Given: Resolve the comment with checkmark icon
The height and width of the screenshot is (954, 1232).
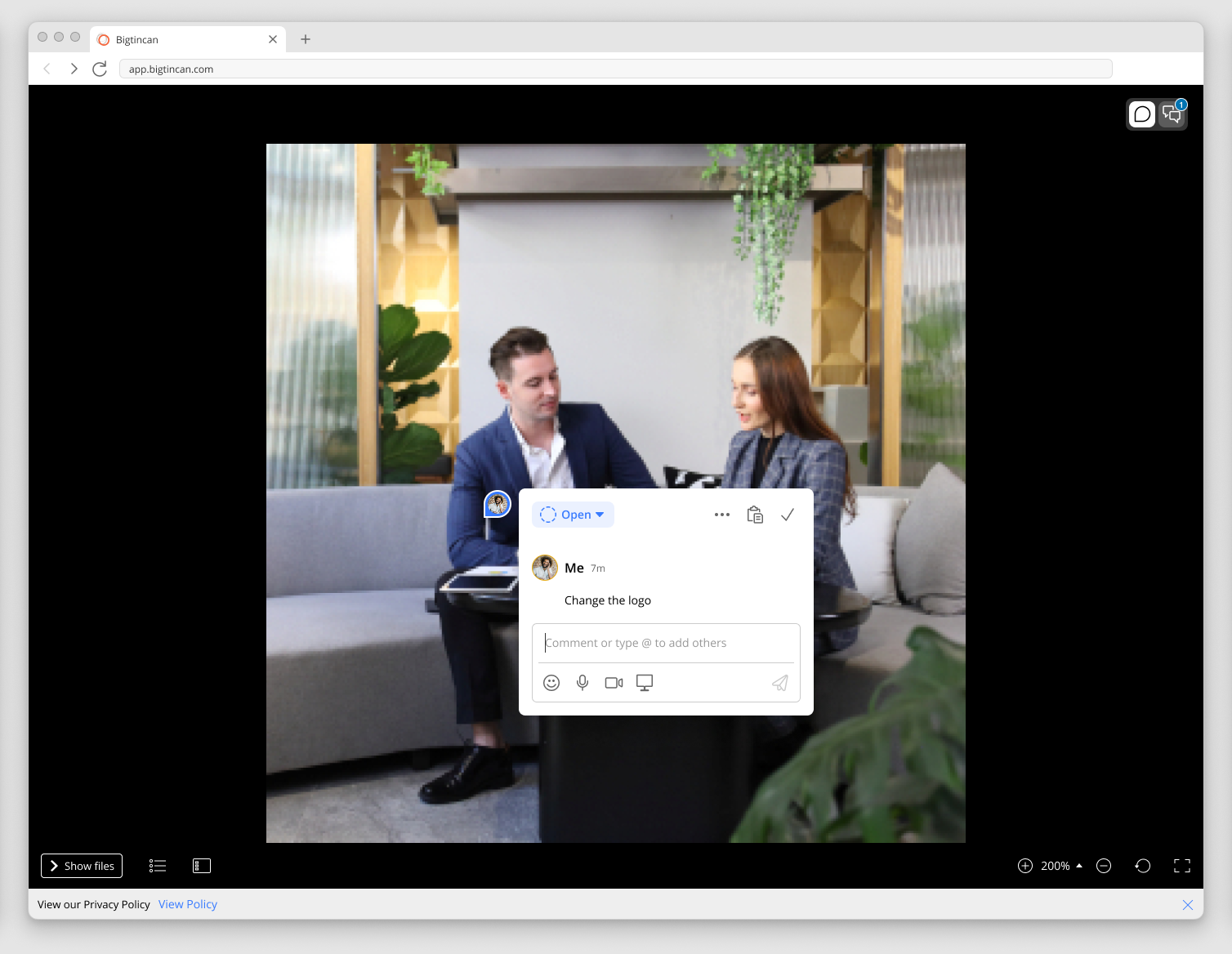Looking at the screenshot, I should (x=788, y=515).
